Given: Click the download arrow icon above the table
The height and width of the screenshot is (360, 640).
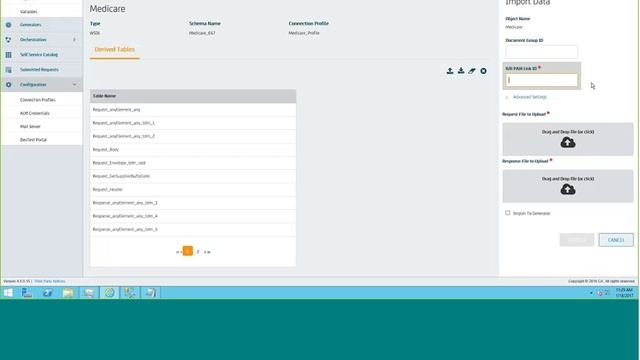Looking at the screenshot, I should (x=461, y=71).
